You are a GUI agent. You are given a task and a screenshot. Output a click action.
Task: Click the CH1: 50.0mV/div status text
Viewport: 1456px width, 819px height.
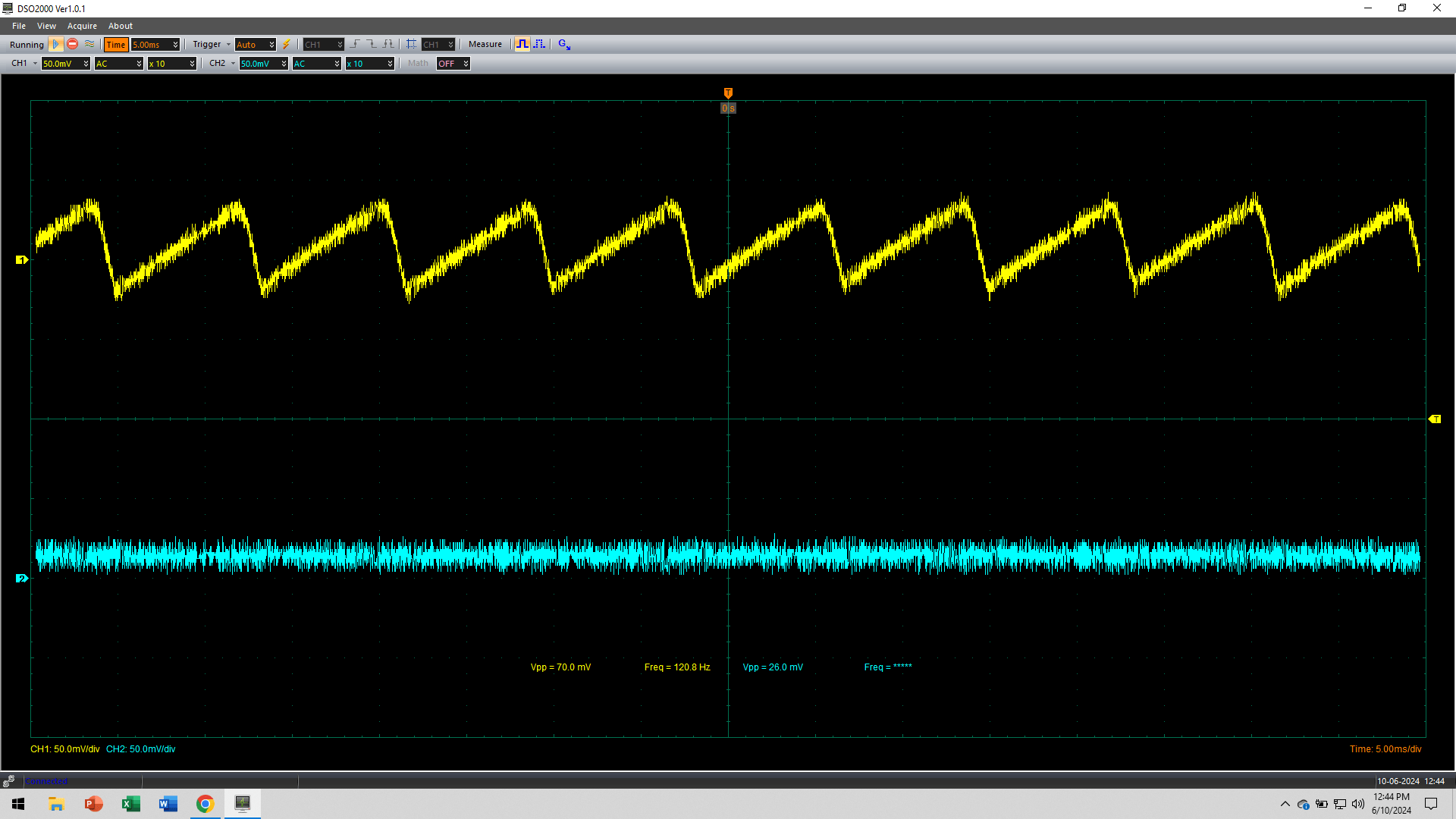click(65, 749)
